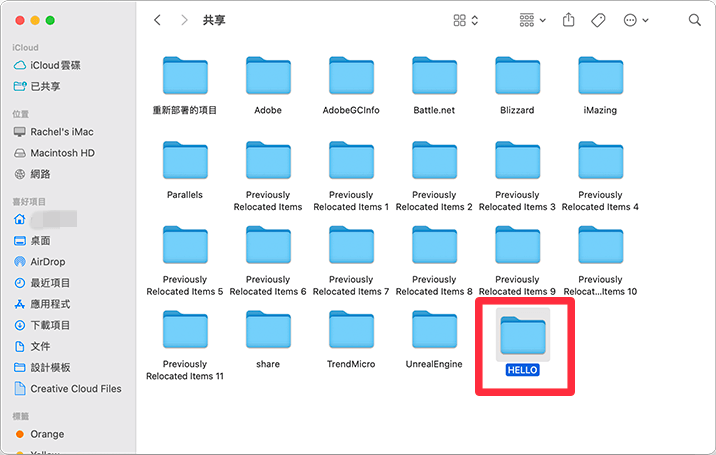Click the HELLO folder name label

(522, 370)
